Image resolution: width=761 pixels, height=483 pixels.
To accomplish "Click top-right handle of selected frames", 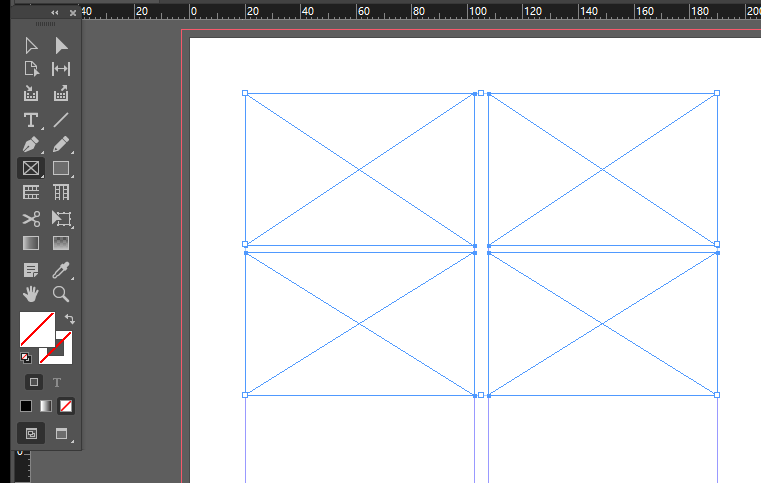I will point(717,93).
